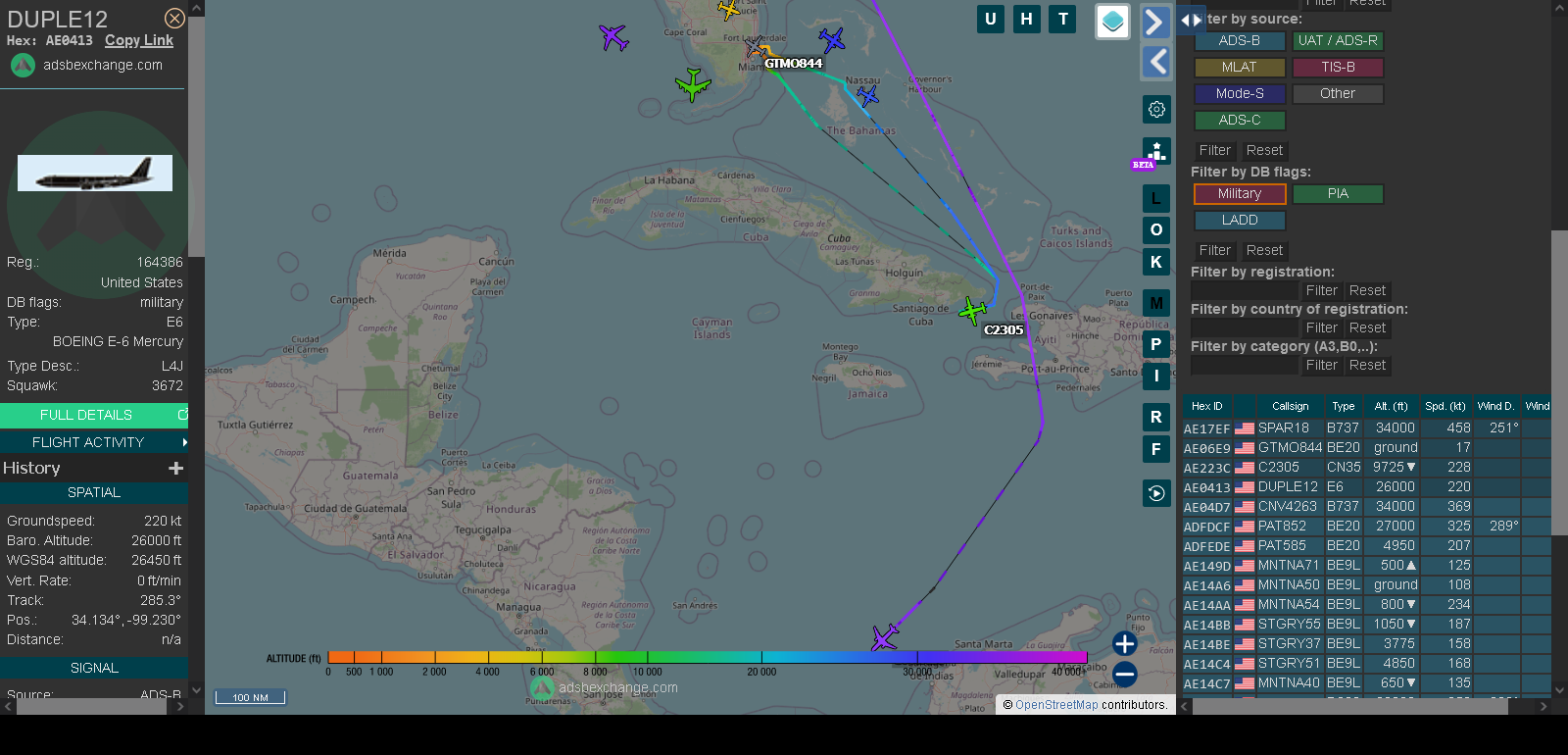This screenshot has width=1568, height=755.
Task: Click the replay circular play icon
Action: (x=1156, y=493)
